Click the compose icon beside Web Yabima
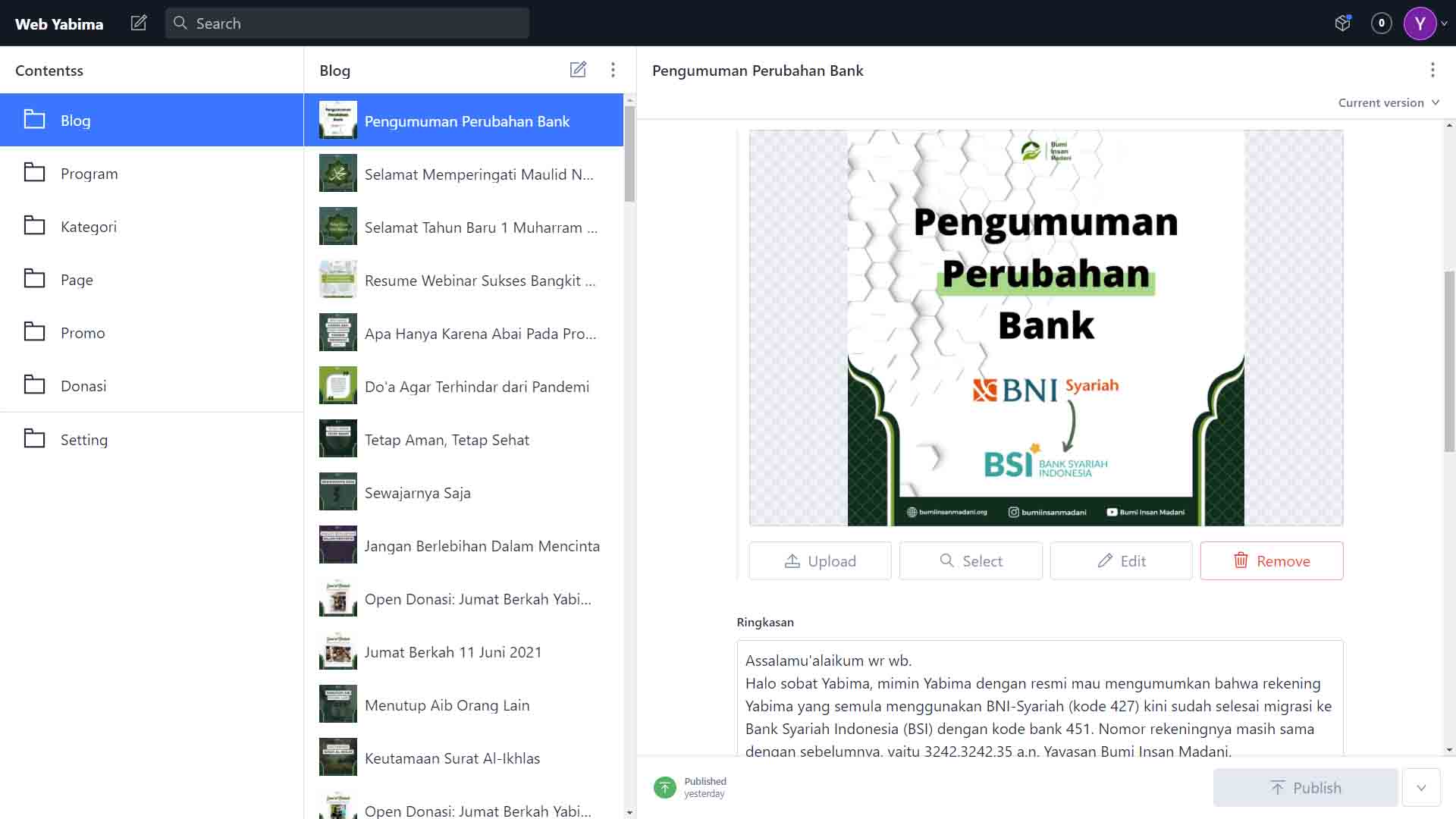 tap(139, 24)
